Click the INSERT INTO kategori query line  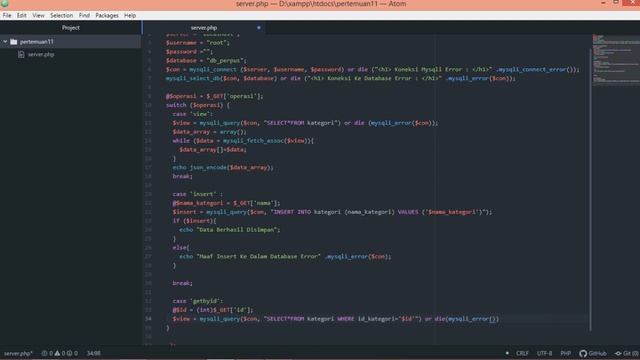[332, 212]
